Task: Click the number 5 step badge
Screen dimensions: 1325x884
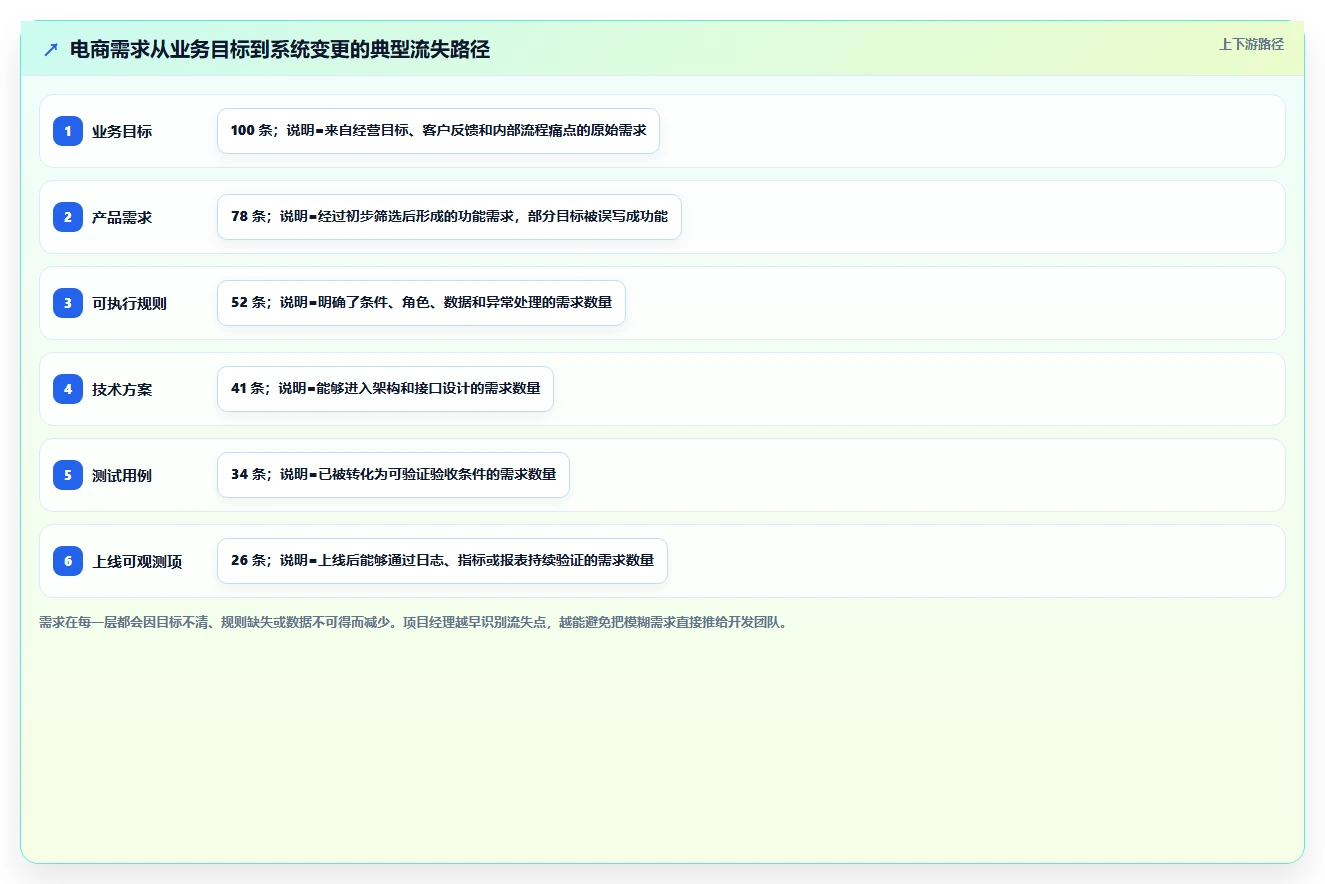Action: [68, 475]
